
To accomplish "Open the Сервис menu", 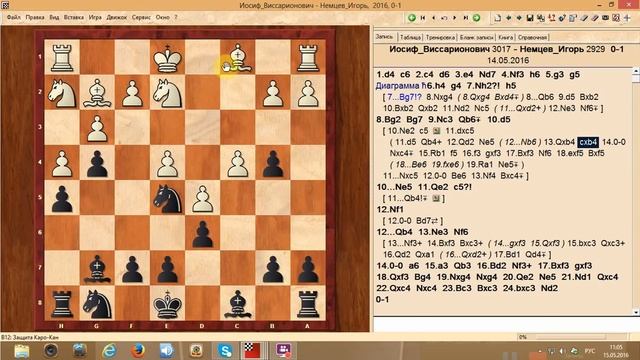I will 141,17.
